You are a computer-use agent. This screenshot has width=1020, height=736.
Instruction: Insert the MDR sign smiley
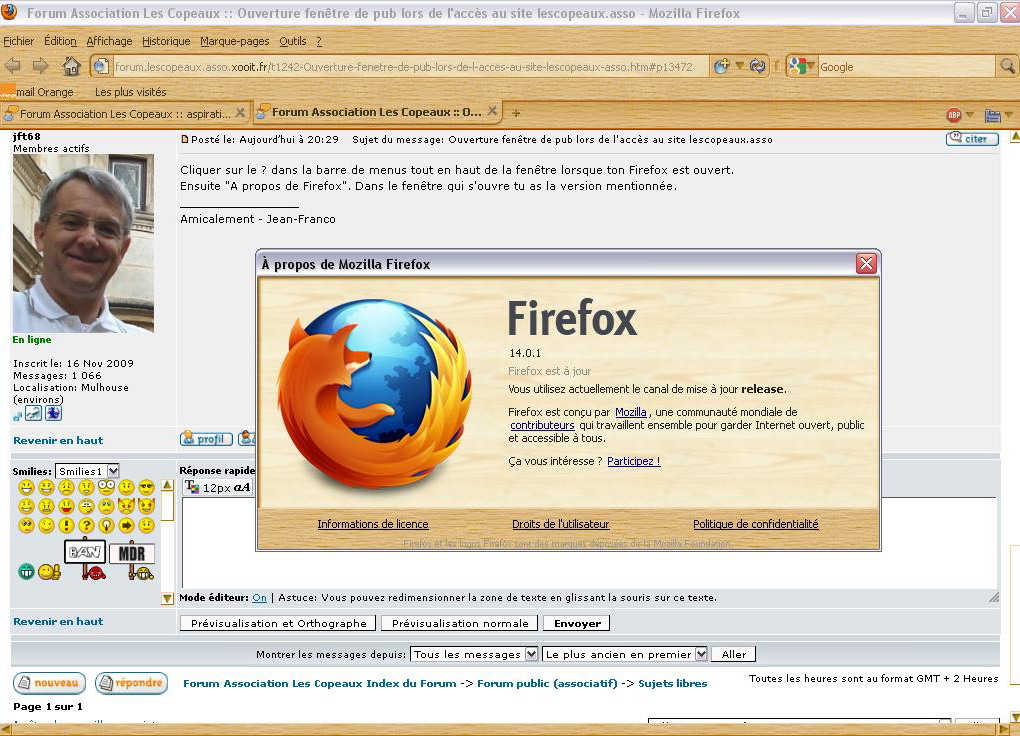click(x=133, y=560)
